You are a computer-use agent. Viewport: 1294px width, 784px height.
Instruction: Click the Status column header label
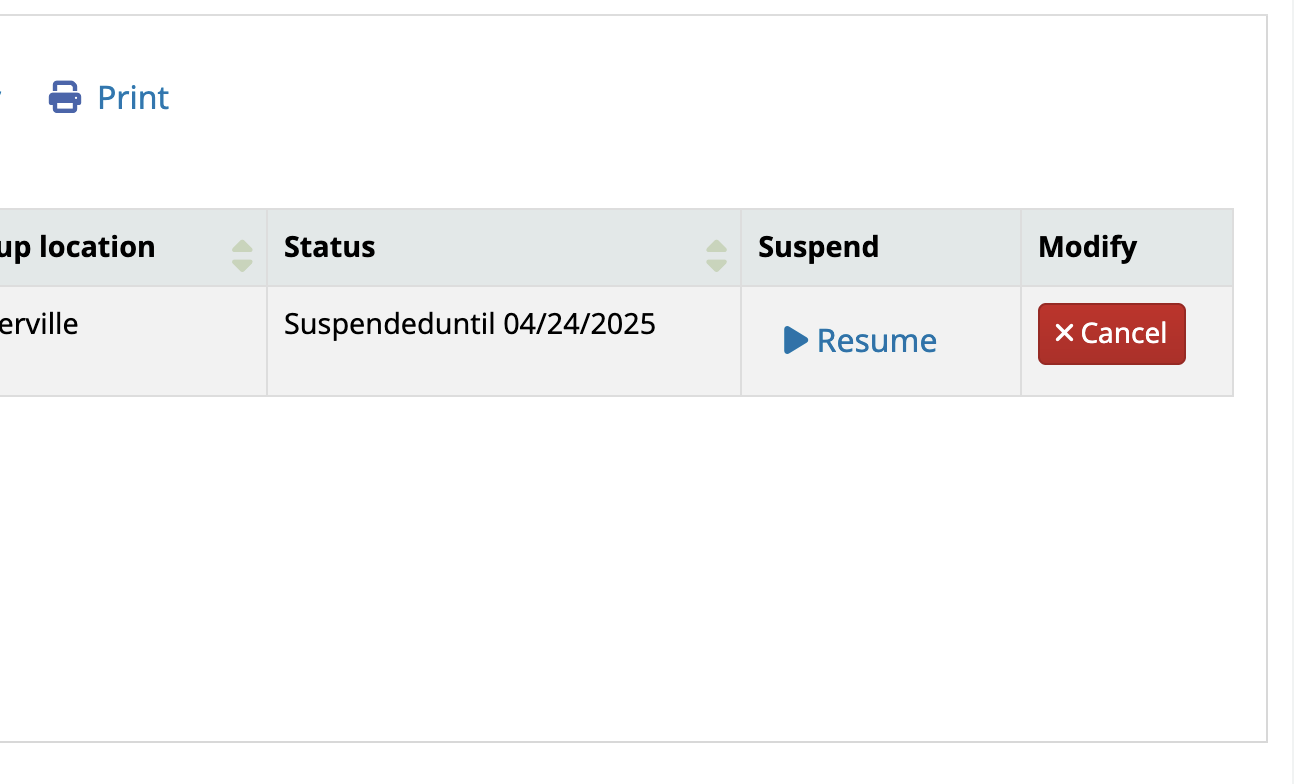pos(330,247)
